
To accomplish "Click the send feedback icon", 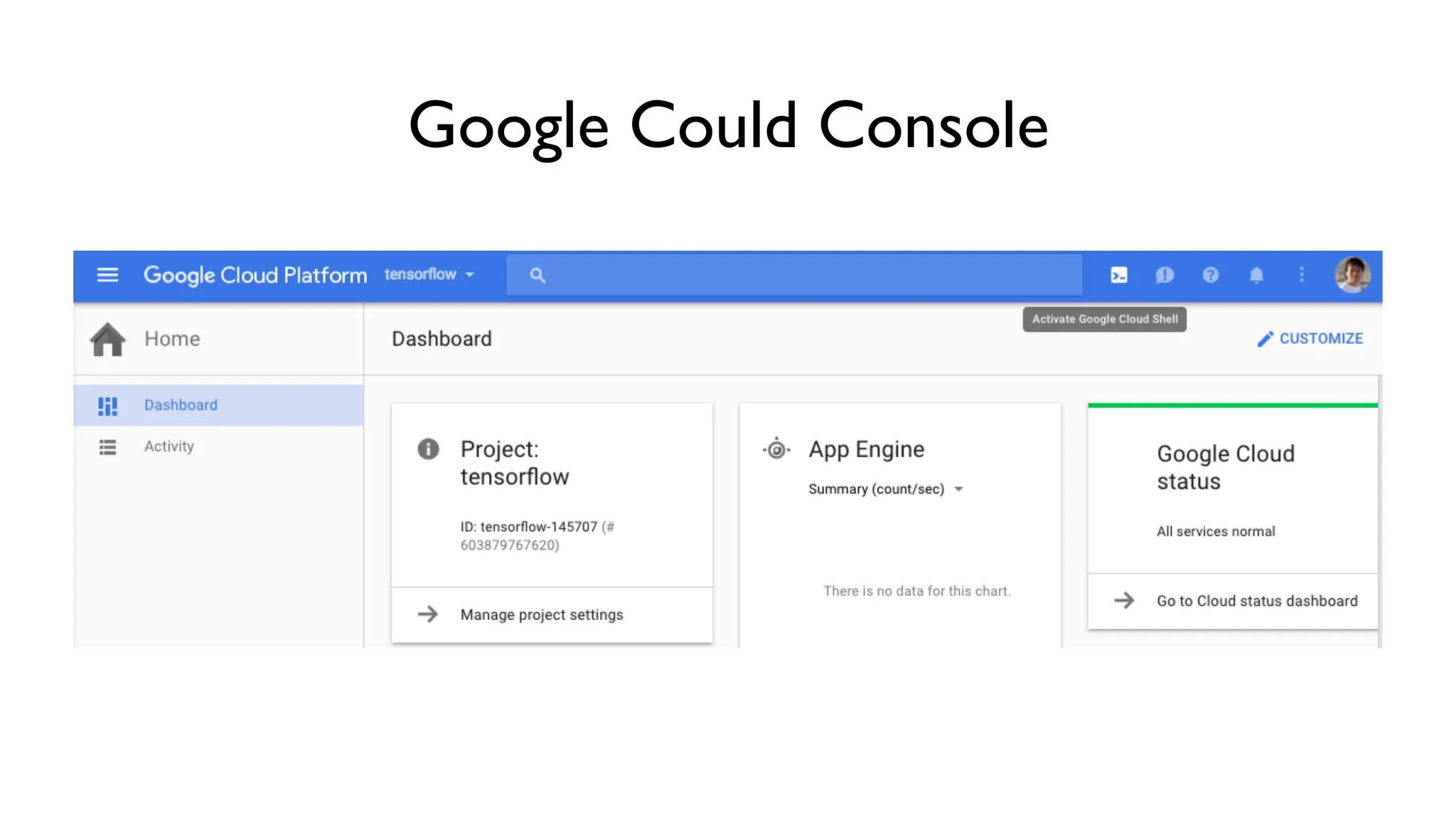I will tap(1165, 275).
